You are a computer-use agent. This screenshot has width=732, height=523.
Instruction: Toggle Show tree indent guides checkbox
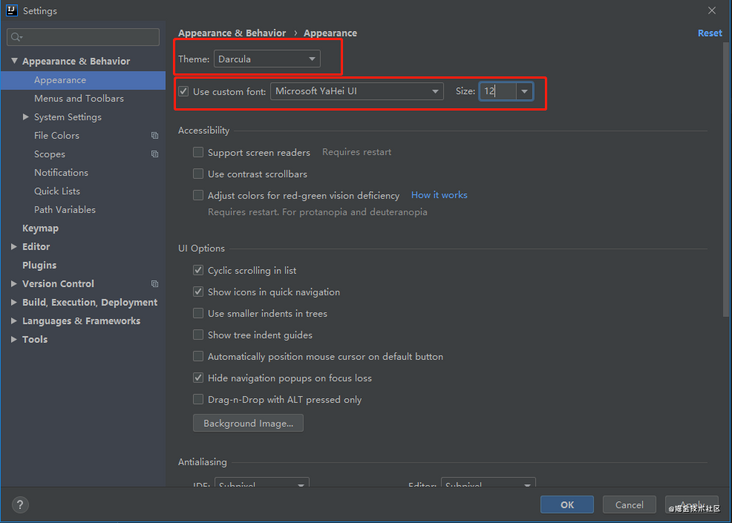tap(198, 335)
